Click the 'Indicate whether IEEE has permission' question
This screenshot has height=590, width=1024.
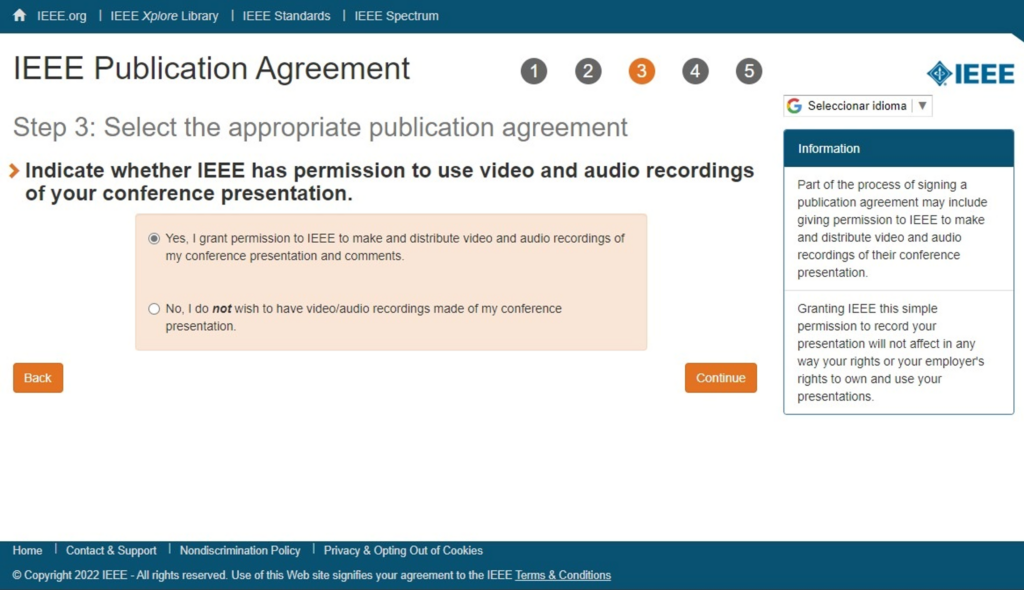point(389,182)
